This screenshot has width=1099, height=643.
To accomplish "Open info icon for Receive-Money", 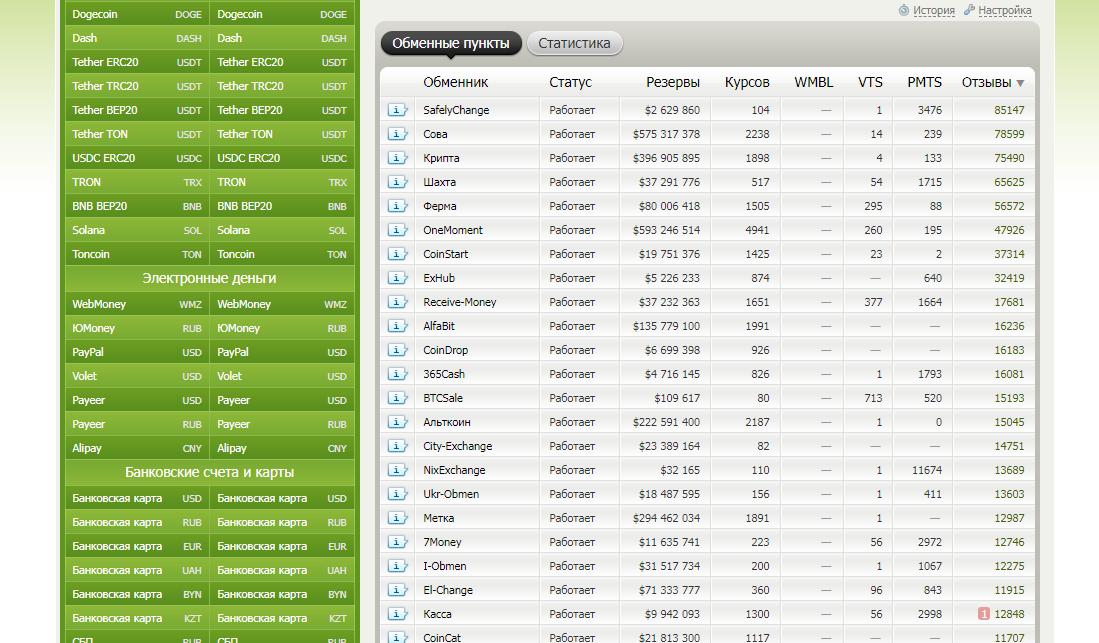I will pyautogui.click(x=397, y=302).
